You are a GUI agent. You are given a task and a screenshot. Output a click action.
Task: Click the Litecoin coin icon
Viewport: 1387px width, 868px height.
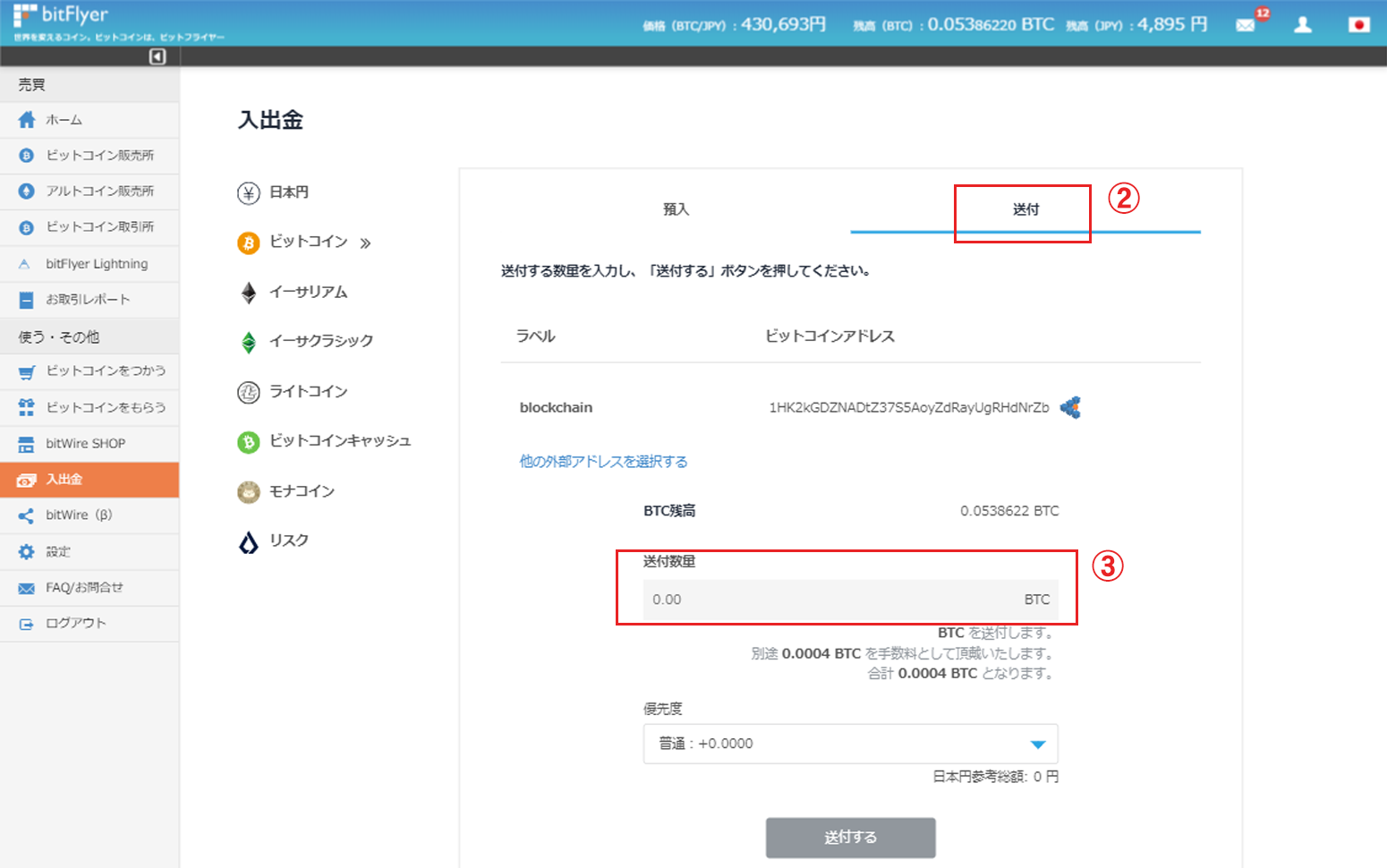(249, 392)
